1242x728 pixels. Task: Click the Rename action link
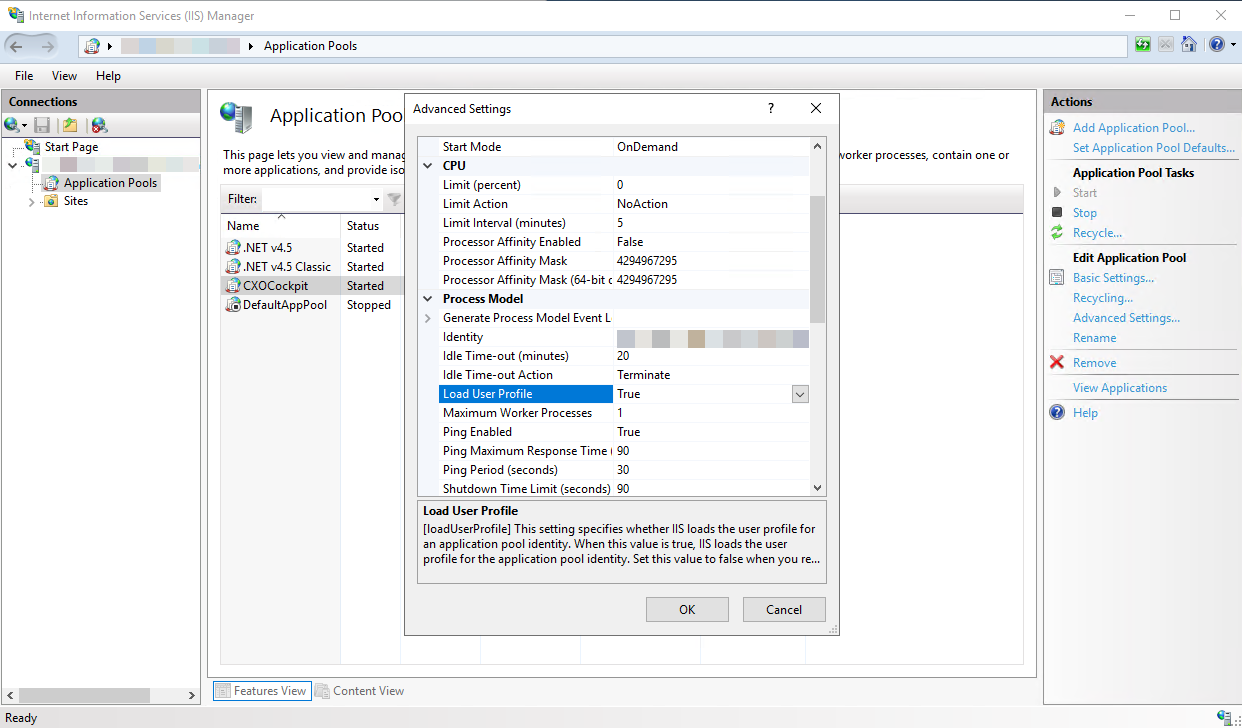click(x=1094, y=338)
